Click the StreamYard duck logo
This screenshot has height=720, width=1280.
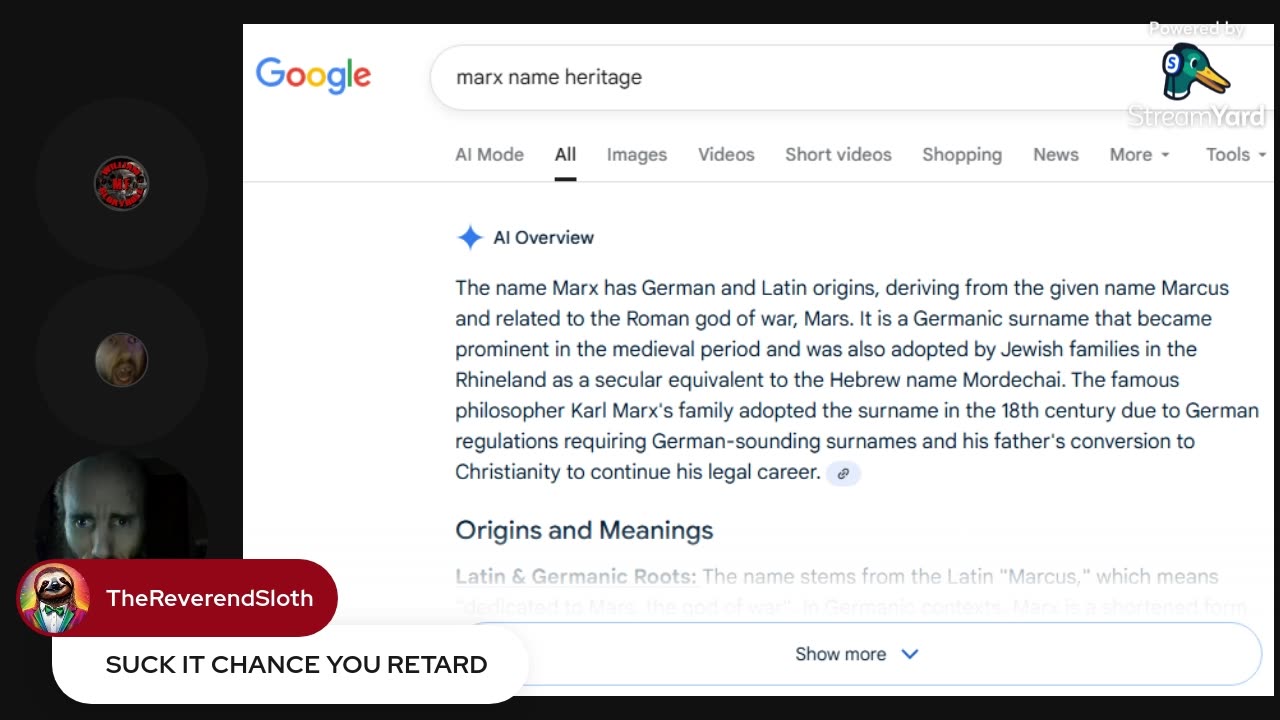pyautogui.click(x=1193, y=72)
